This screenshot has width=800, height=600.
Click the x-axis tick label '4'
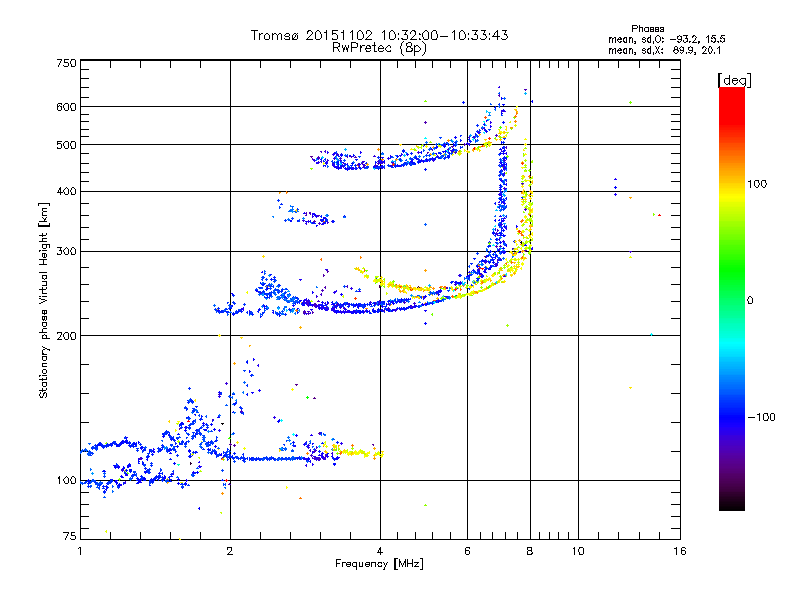(380, 551)
